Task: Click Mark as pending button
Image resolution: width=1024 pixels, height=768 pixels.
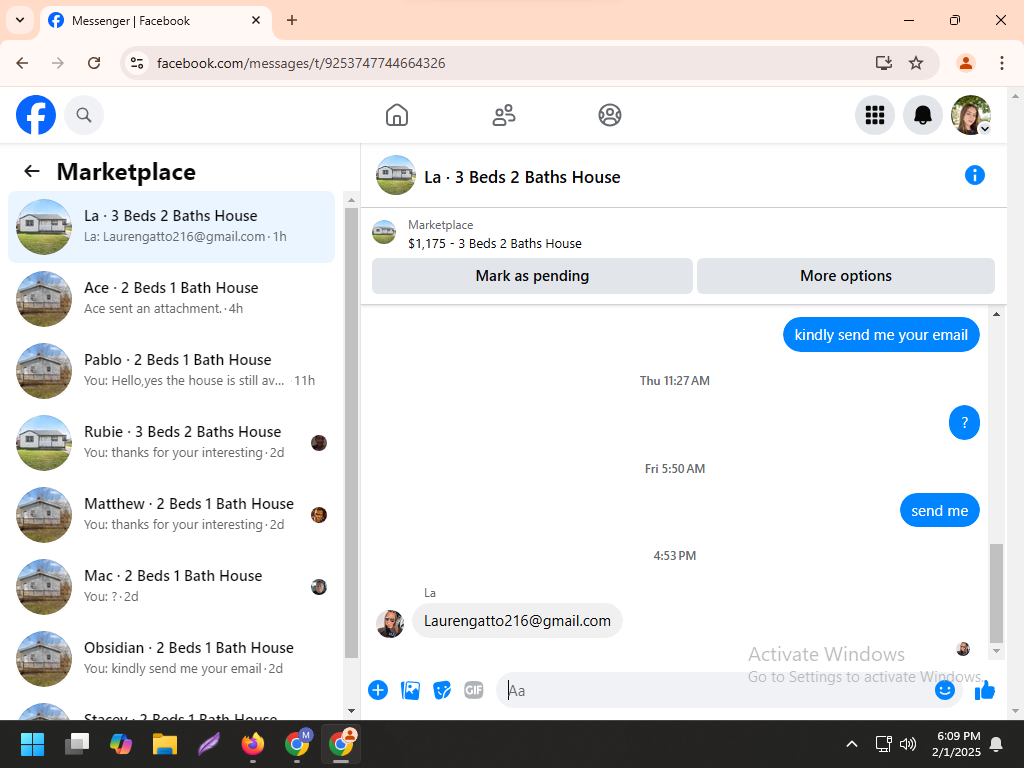Action: [532, 276]
